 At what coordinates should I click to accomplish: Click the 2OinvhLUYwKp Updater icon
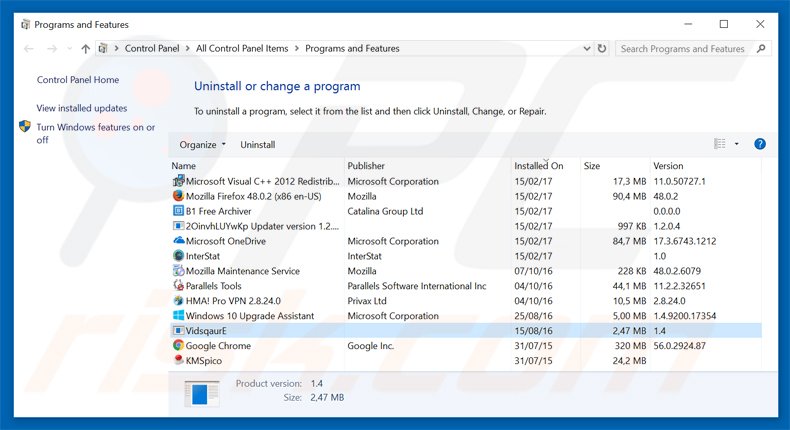[178, 226]
